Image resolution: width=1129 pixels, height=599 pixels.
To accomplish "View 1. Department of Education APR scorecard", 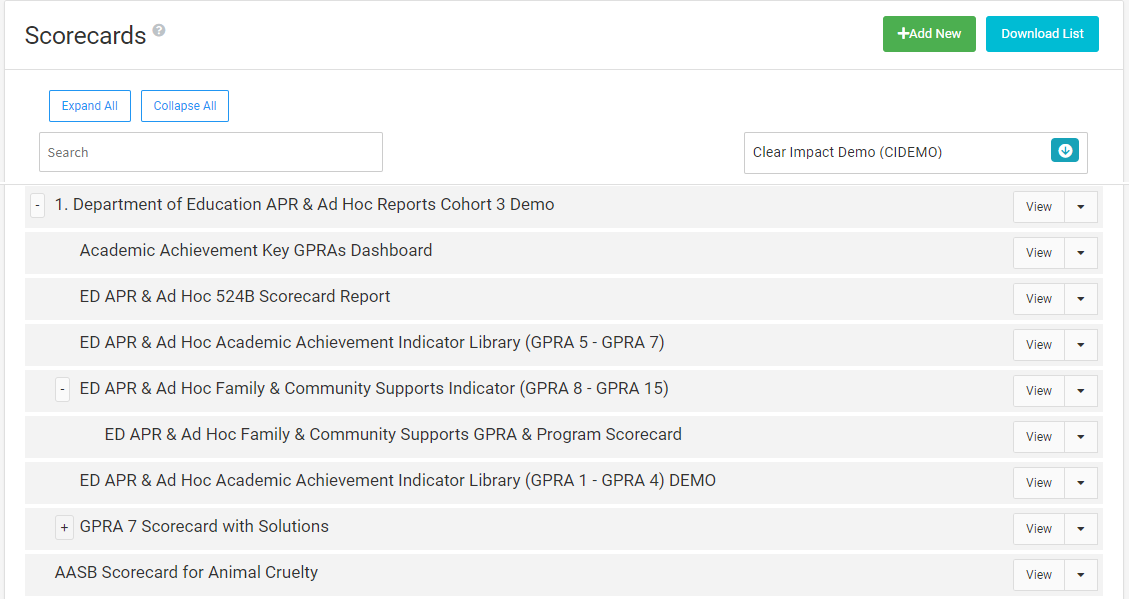I will click(x=1038, y=207).
